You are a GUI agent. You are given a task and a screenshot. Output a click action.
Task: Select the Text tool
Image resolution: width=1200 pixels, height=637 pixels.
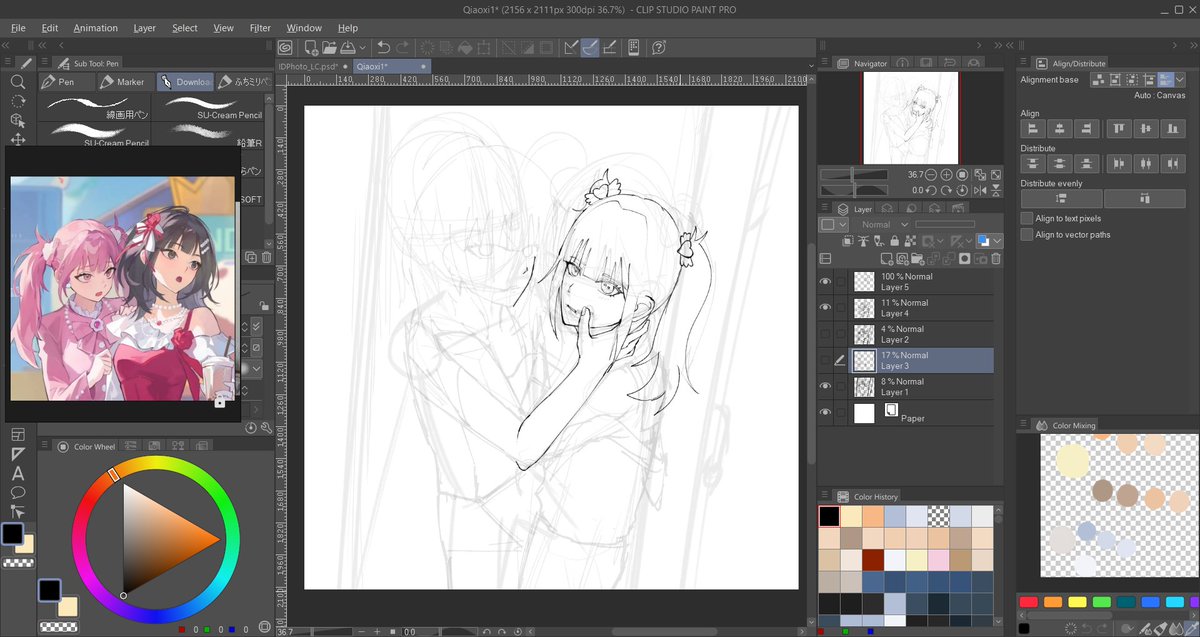click(x=17, y=473)
